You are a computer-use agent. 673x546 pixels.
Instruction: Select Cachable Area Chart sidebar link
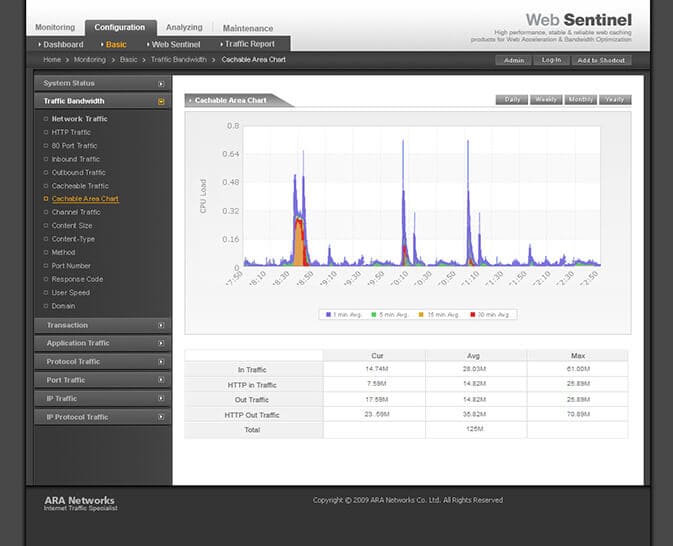(x=85, y=199)
